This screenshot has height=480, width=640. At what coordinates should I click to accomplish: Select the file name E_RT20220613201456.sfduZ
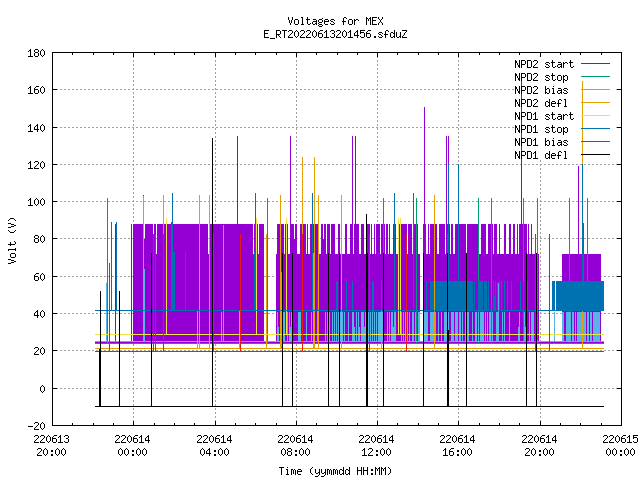pyautogui.click(x=336, y=34)
